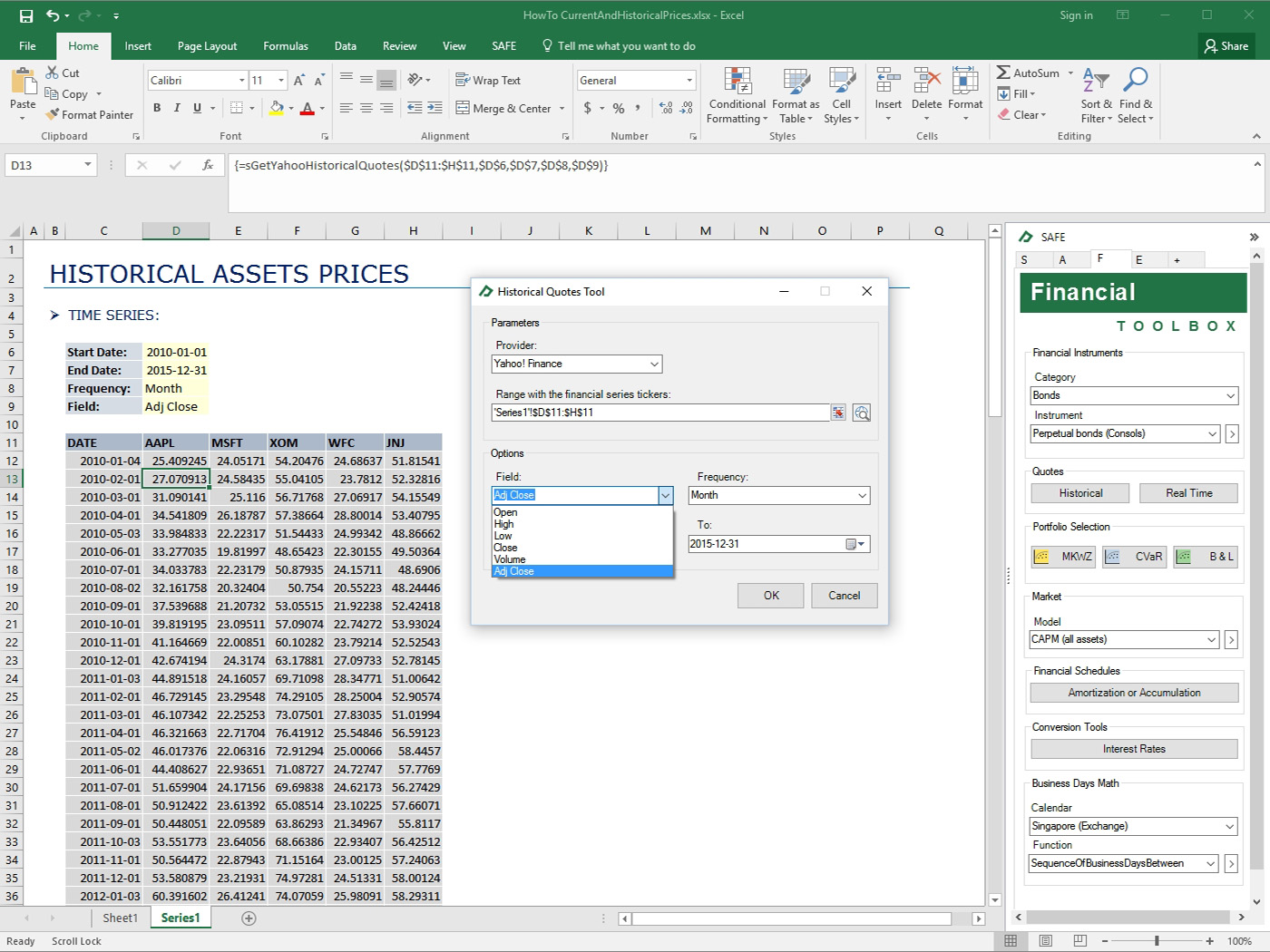The height and width of the screenshot is (952, 1270).
Task: Click the fill color bucket icon
Action: tap(277, 108)
